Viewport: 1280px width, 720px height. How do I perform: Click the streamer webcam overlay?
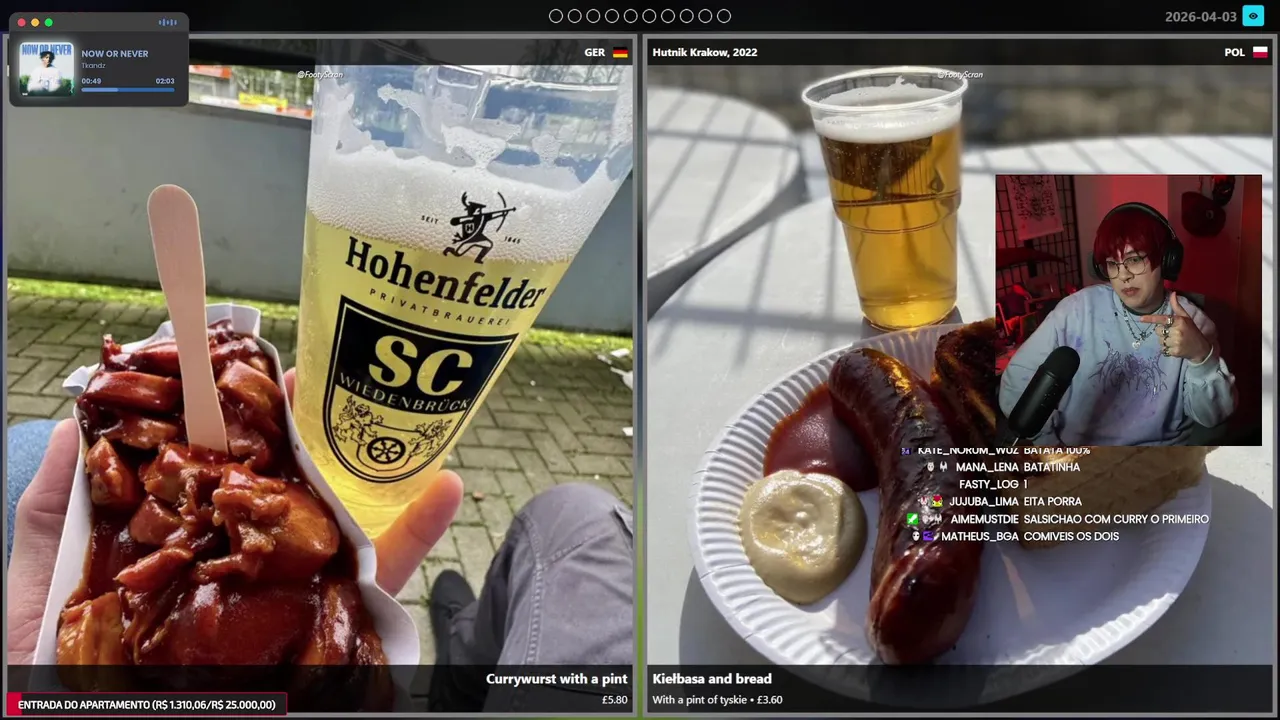(1128, 310)
